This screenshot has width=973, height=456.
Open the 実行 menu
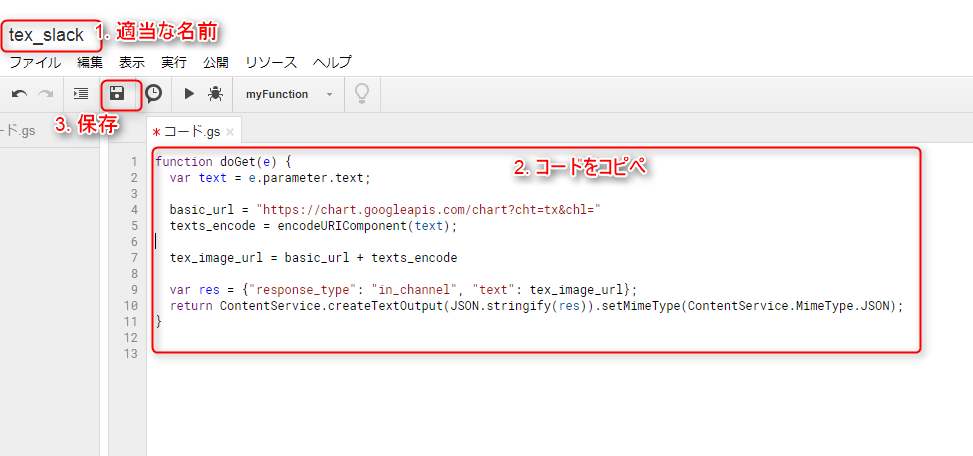point(174,62)
